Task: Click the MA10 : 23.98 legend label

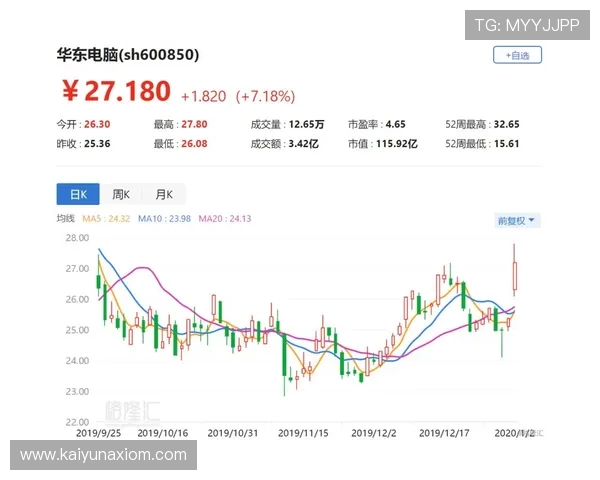Action: (164, 219)
